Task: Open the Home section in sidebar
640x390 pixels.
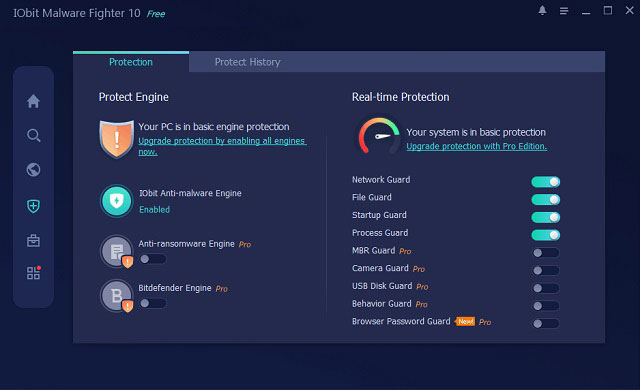Action: pyautogui.click(x=33, y=101)
